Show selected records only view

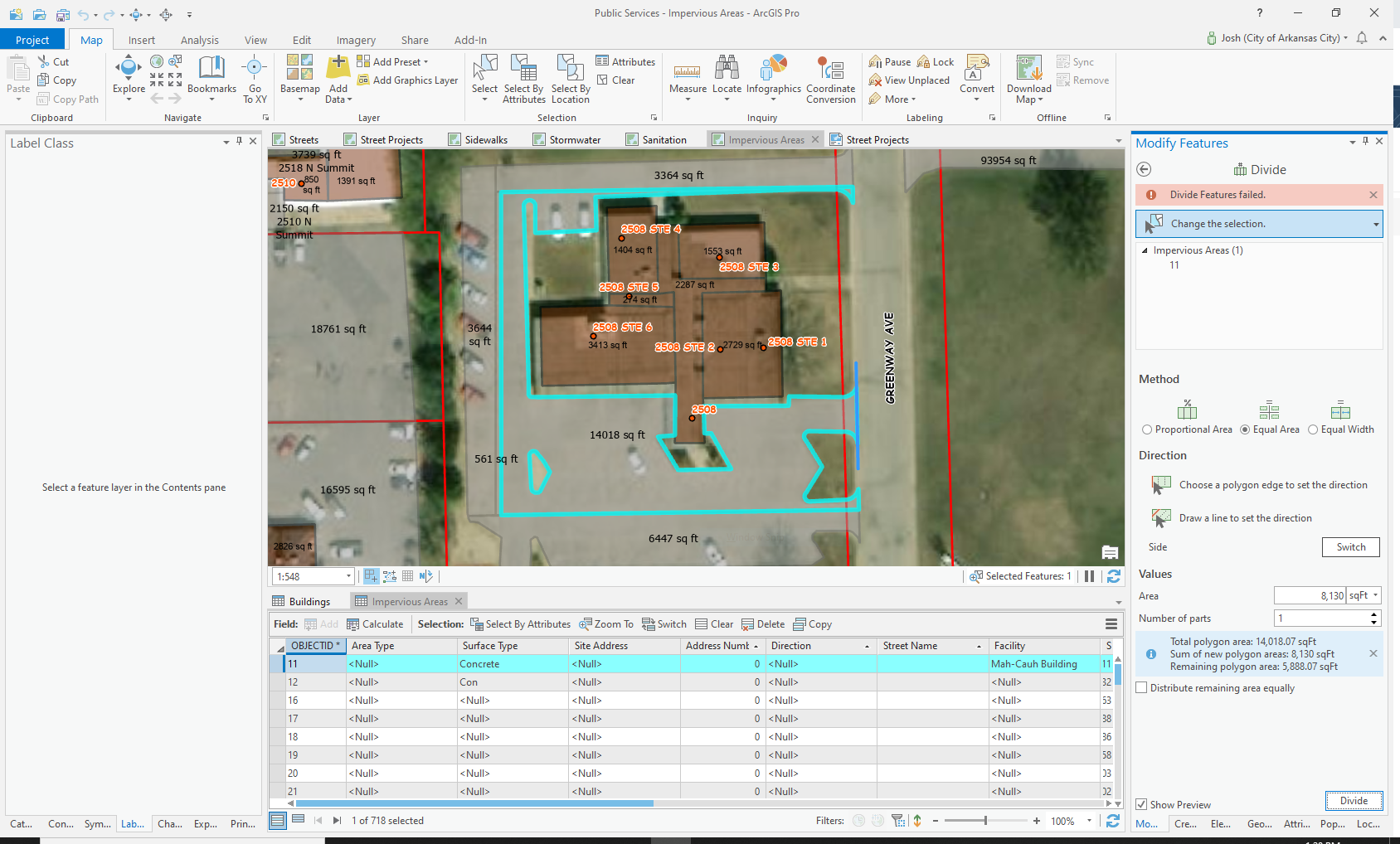pyautogui.click(x=299, y=820)
